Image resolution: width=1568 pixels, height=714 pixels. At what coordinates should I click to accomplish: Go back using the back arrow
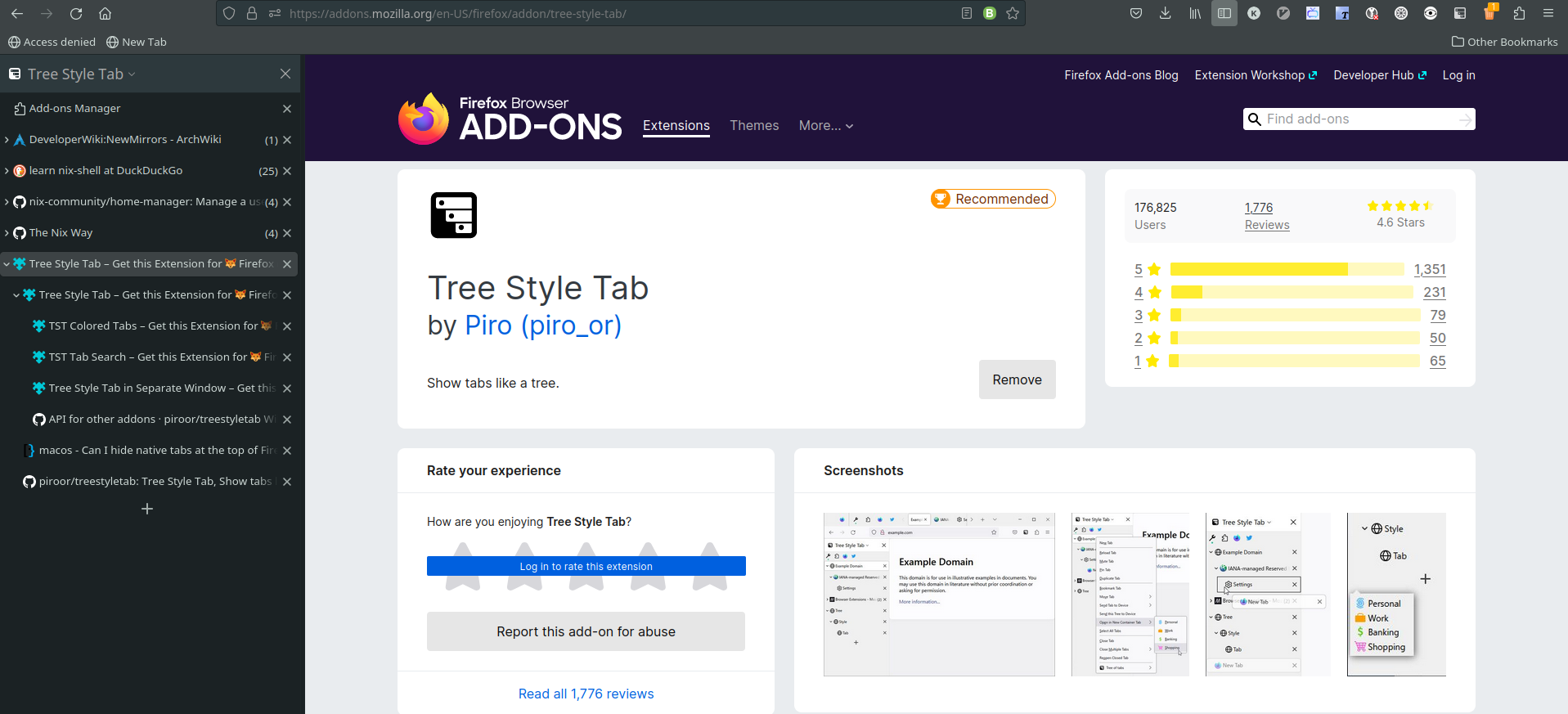(x=17, y=13)
